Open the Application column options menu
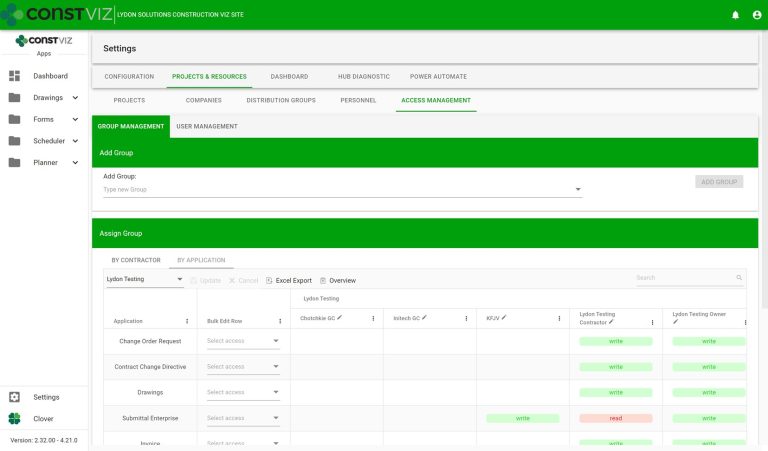This screenshot has height=451, width=768. pyautogui.click(x=187, y=321)
